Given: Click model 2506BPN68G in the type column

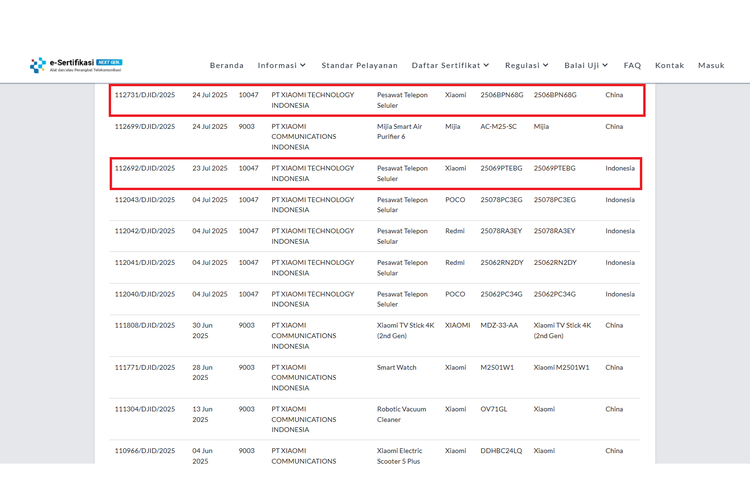Looking at the screenshot, I should (502, 95).
